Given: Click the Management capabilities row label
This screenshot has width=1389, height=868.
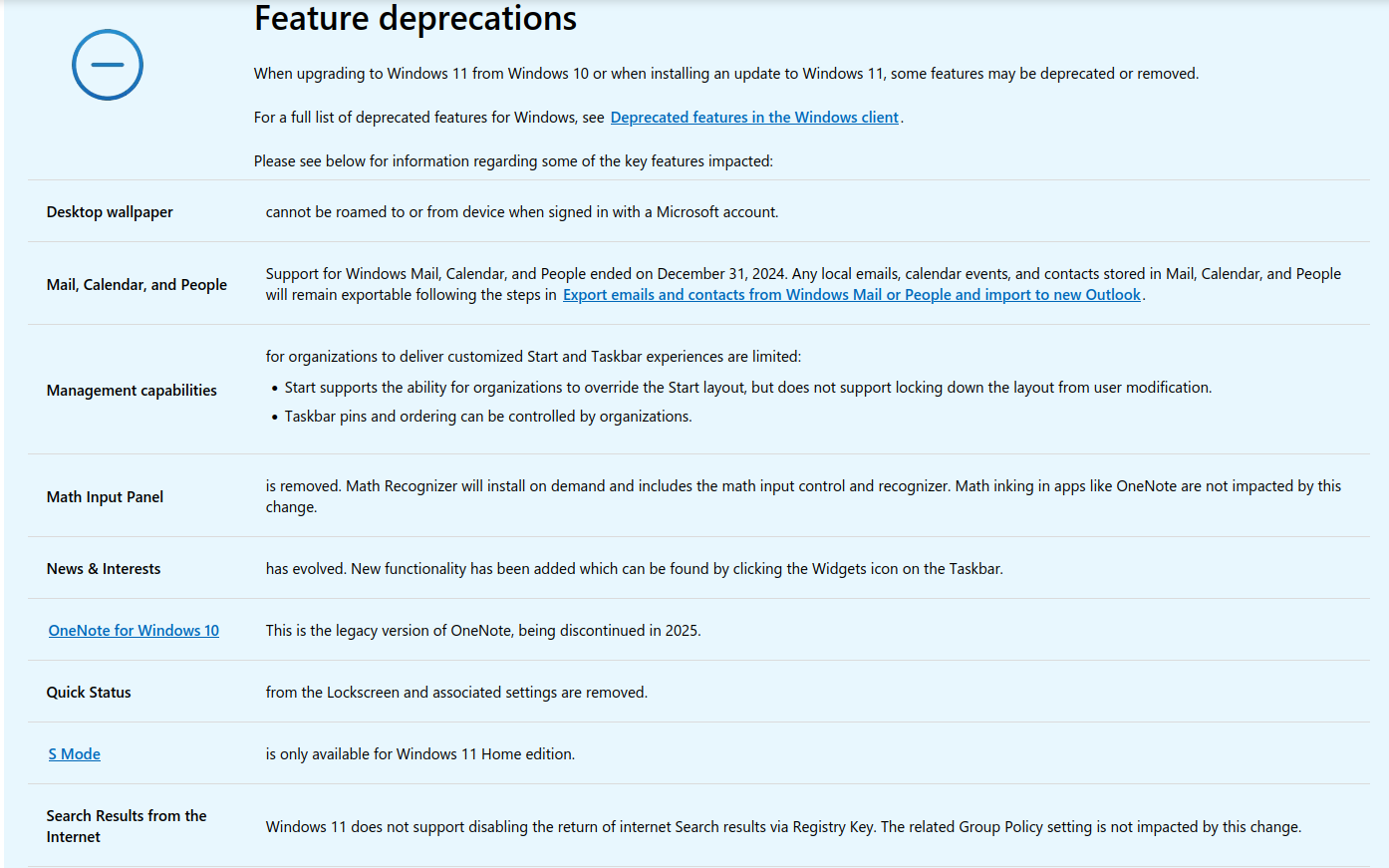Looking at the screenshot, I should click(132, 391).
